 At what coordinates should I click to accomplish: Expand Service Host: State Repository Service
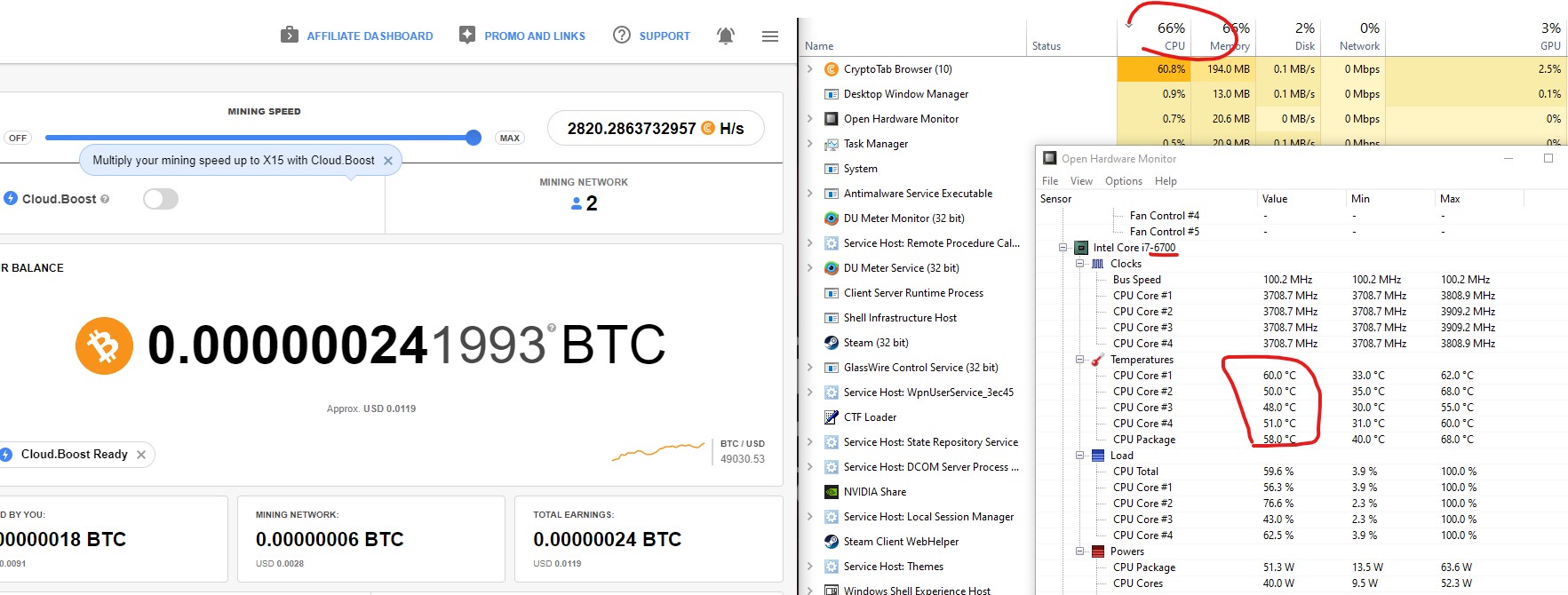coord(809,442)
